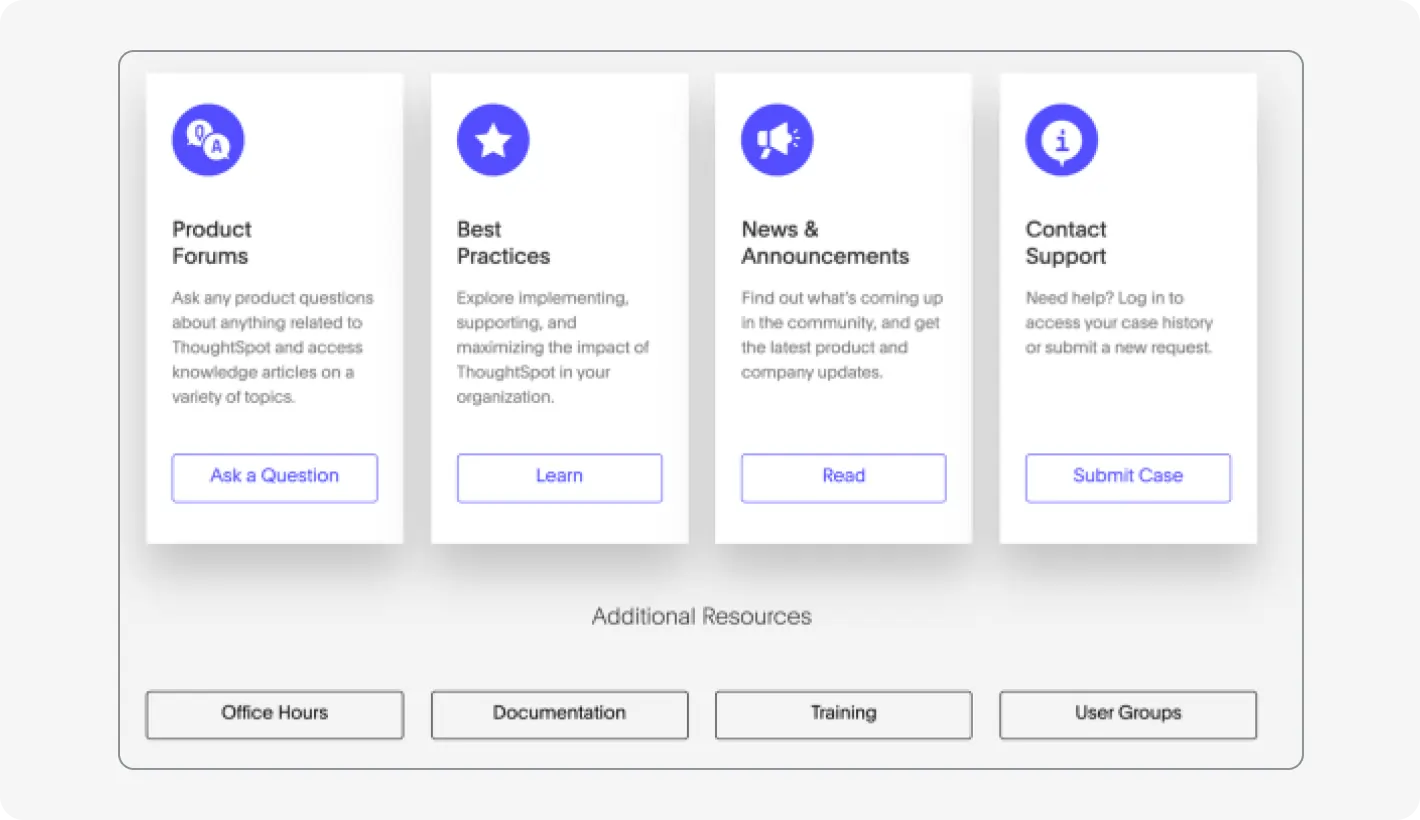Click the Read button

click(843, 477)
